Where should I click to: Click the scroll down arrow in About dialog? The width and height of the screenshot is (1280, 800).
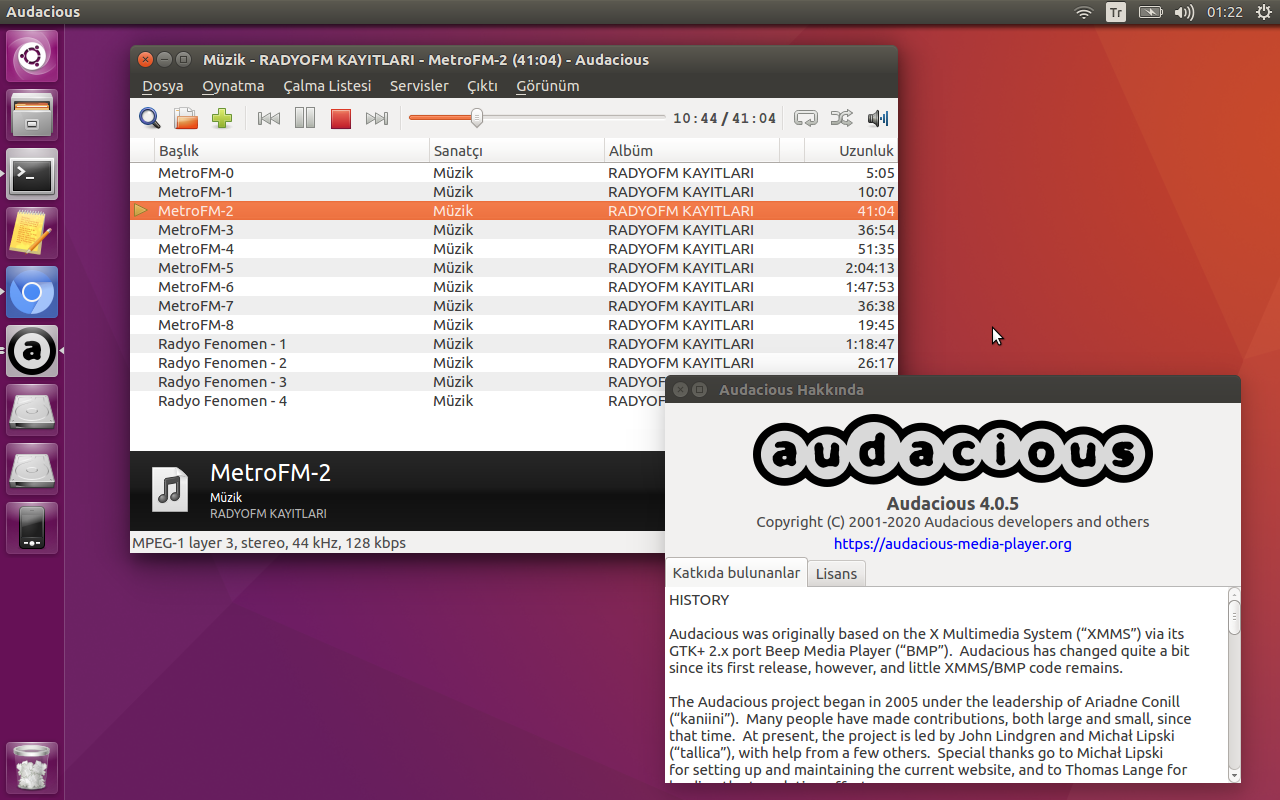click(1234, 775)
